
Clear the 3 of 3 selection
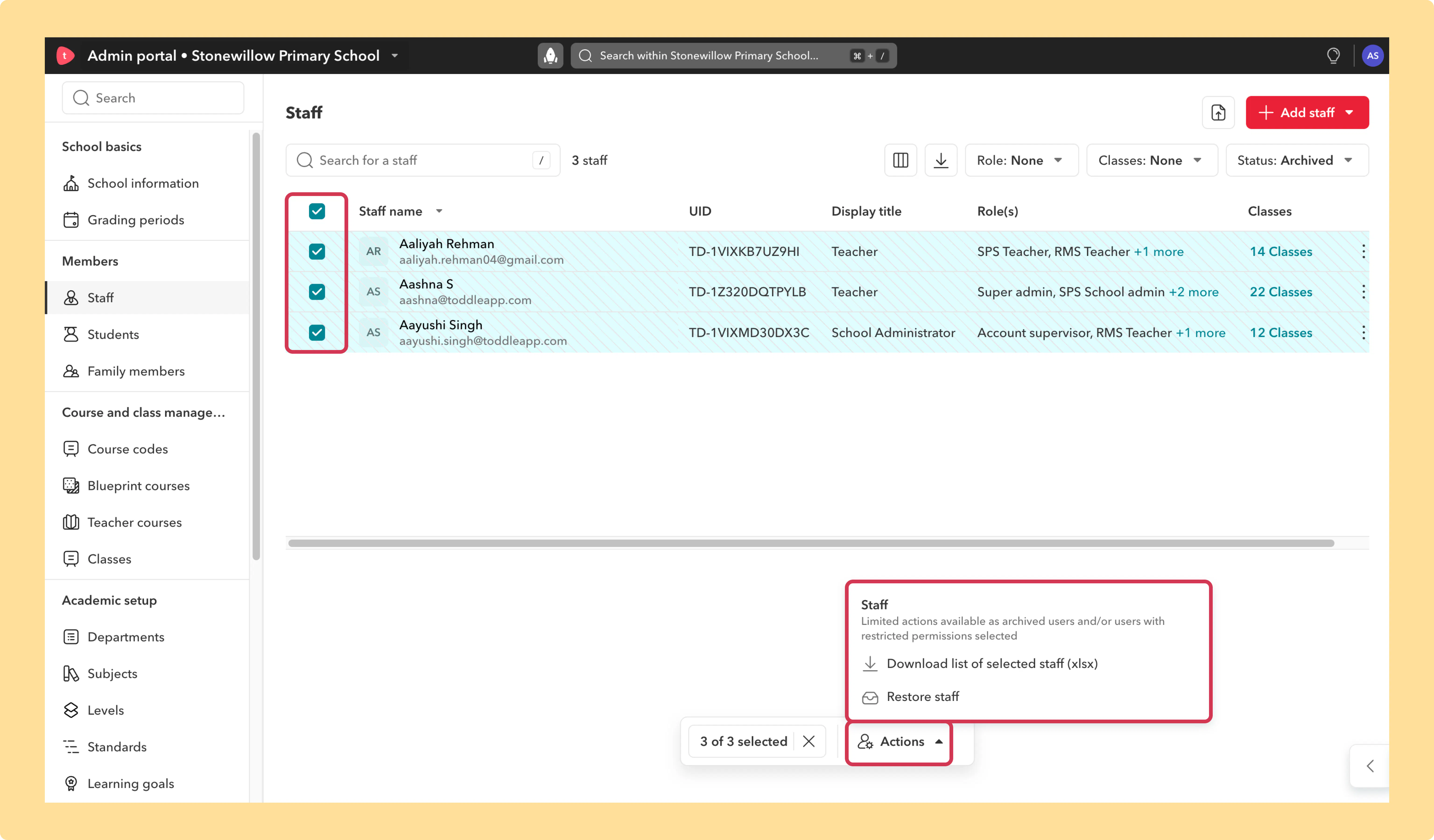point(809,741)
